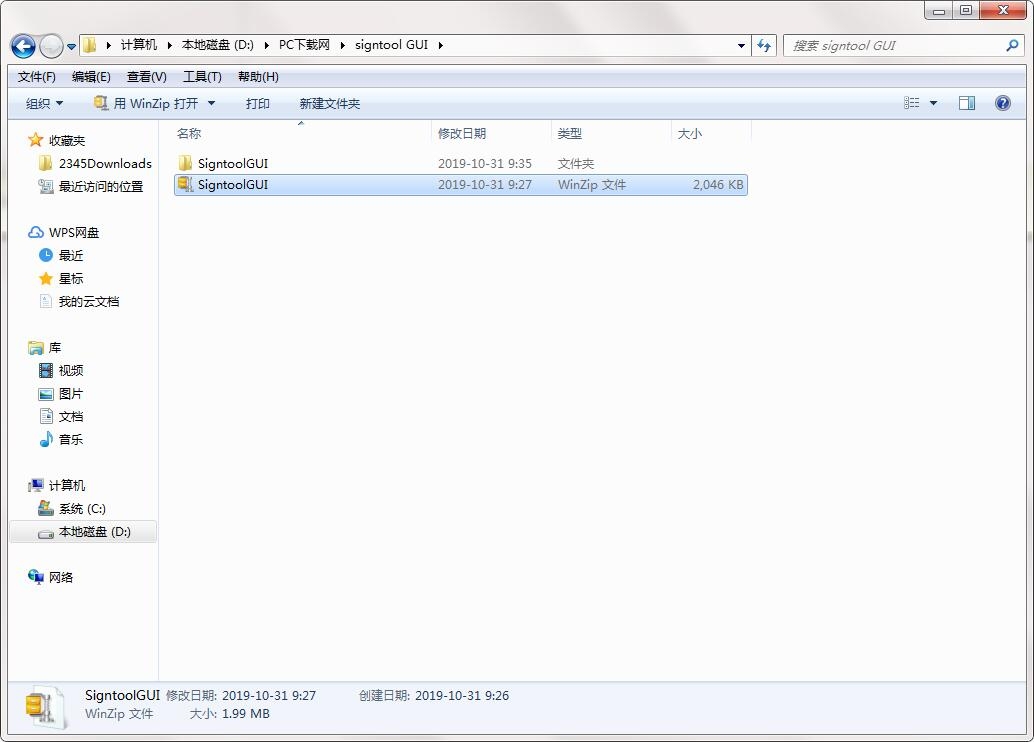Screen dimensions: 1034x742
Task: Select the SigntoolGUI folder row
Action: click(460, 164)
